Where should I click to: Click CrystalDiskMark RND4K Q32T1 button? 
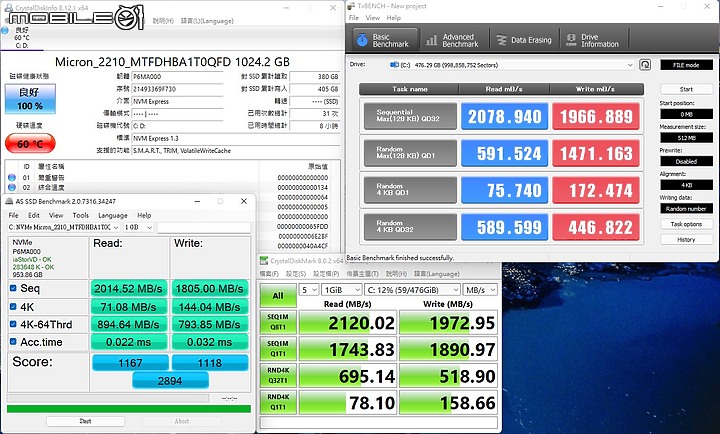[278, 375]
